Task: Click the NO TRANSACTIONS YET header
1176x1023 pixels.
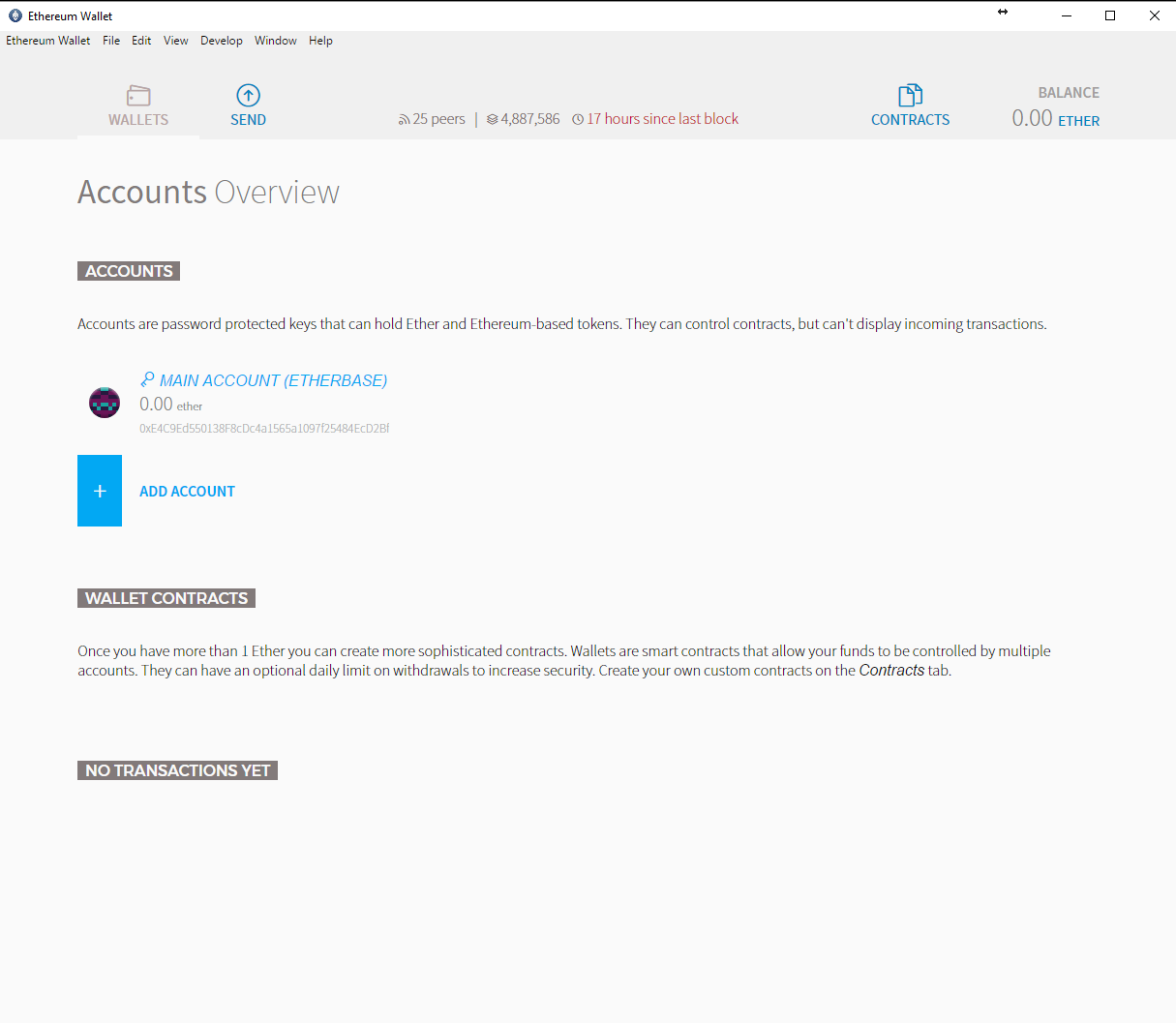Action: [x=177, y=770]
